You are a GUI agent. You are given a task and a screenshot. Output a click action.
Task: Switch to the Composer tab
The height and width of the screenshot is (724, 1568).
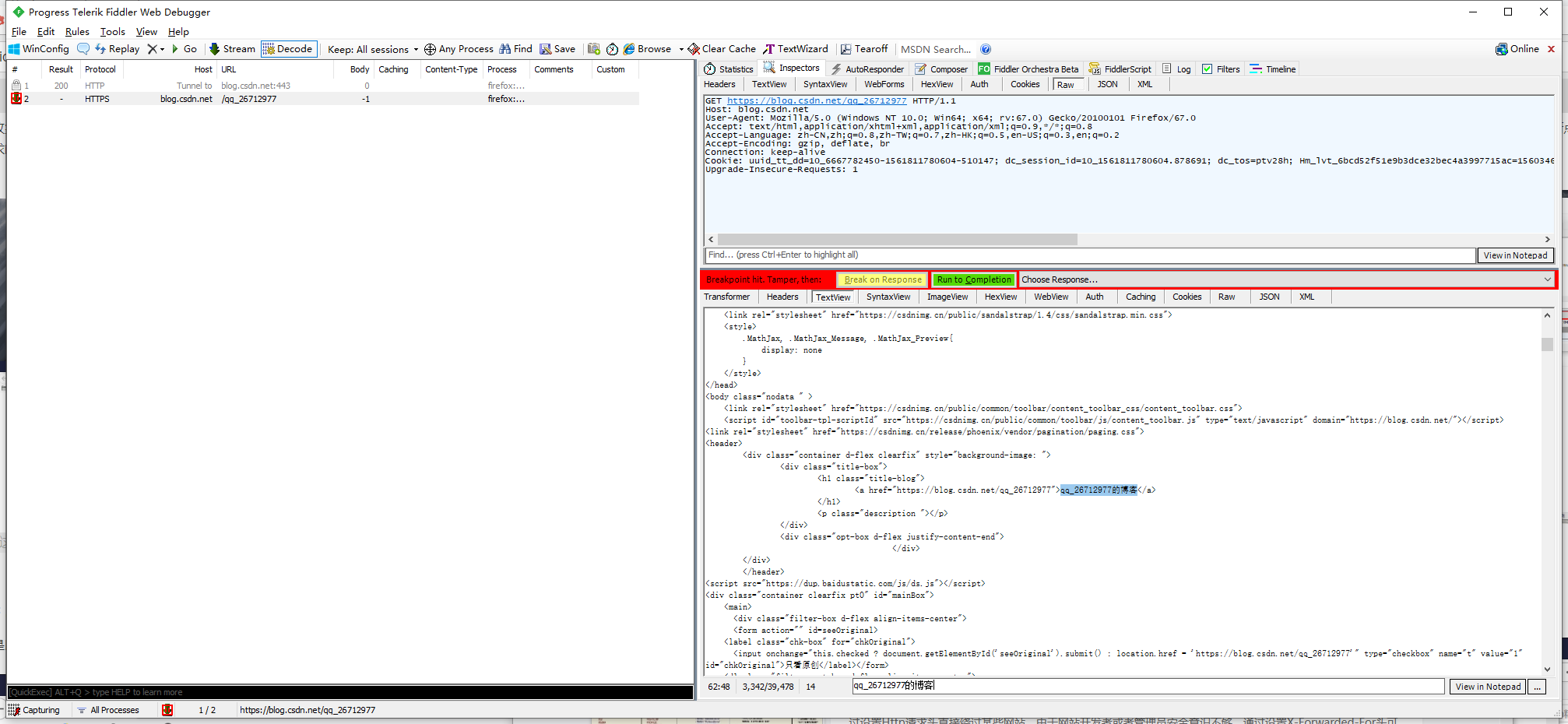(x=941, y=69)
